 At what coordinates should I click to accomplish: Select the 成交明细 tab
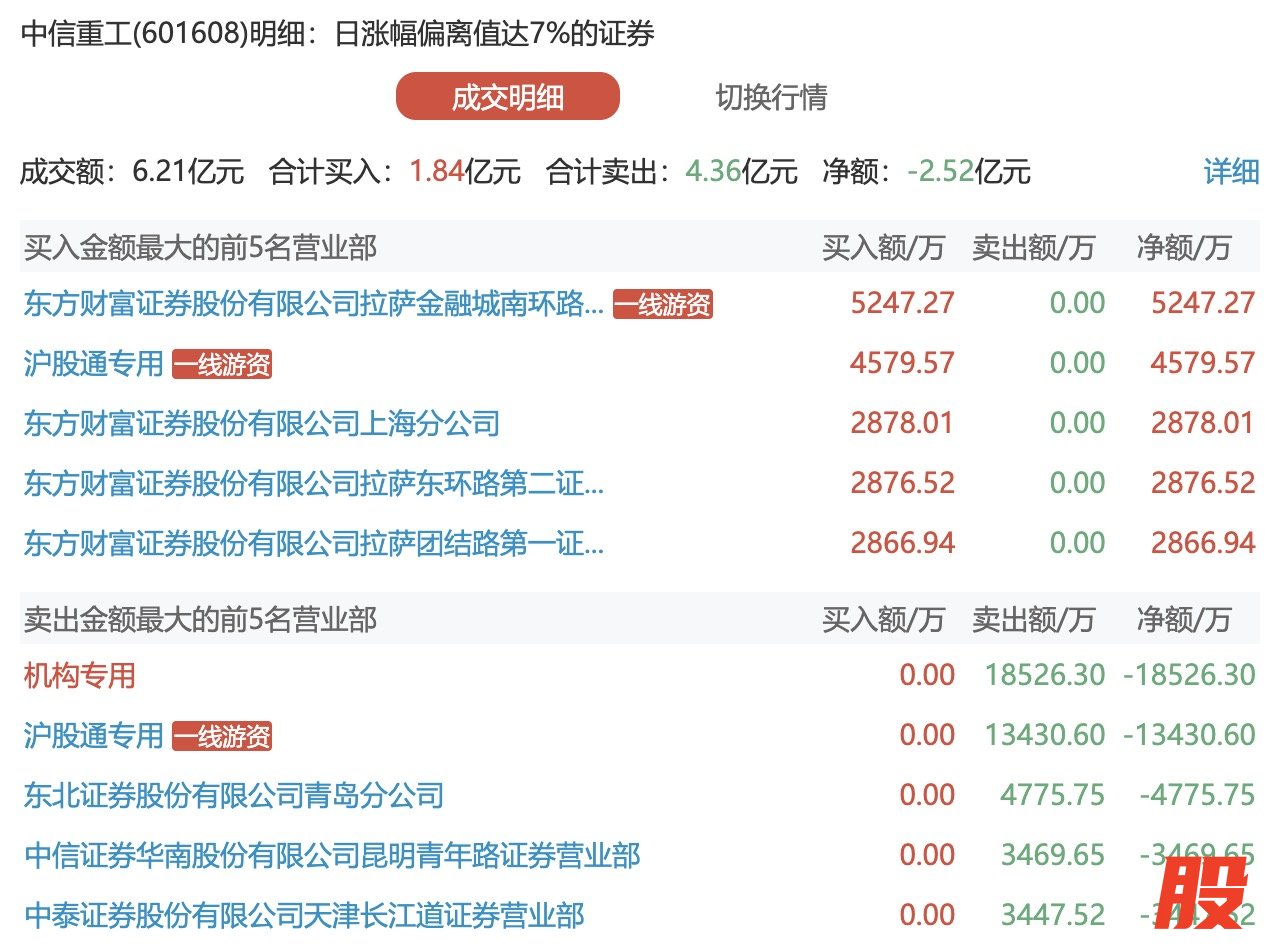point(507,97)
